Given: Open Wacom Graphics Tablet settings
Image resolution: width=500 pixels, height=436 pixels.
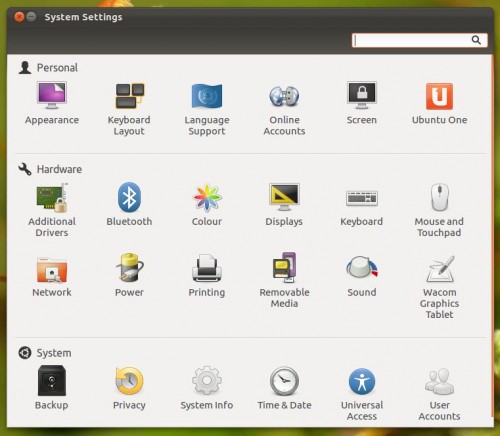Looking at the screenshot, I should (x=439, y=287).
